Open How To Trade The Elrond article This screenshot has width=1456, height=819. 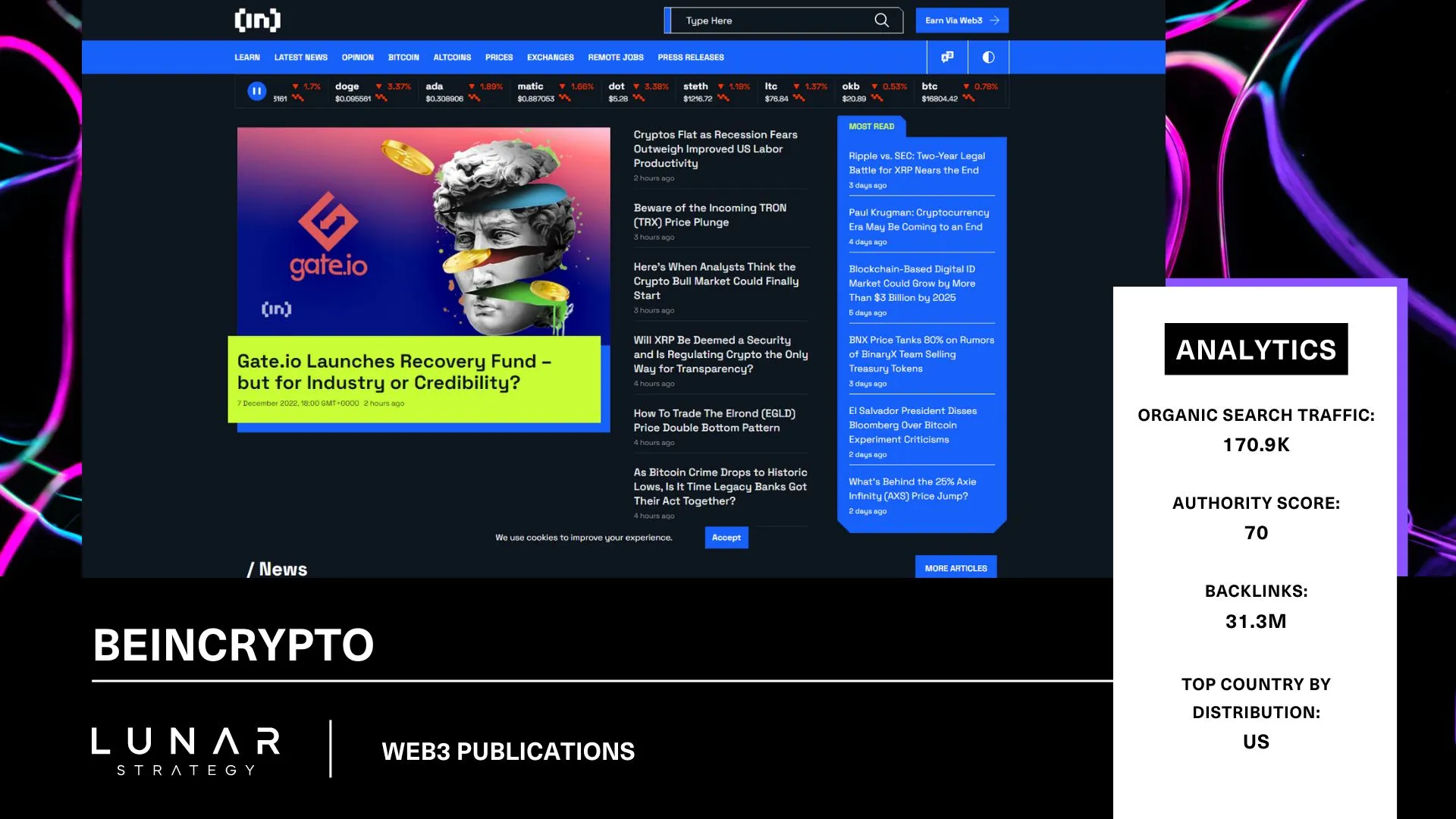point(714,420)
